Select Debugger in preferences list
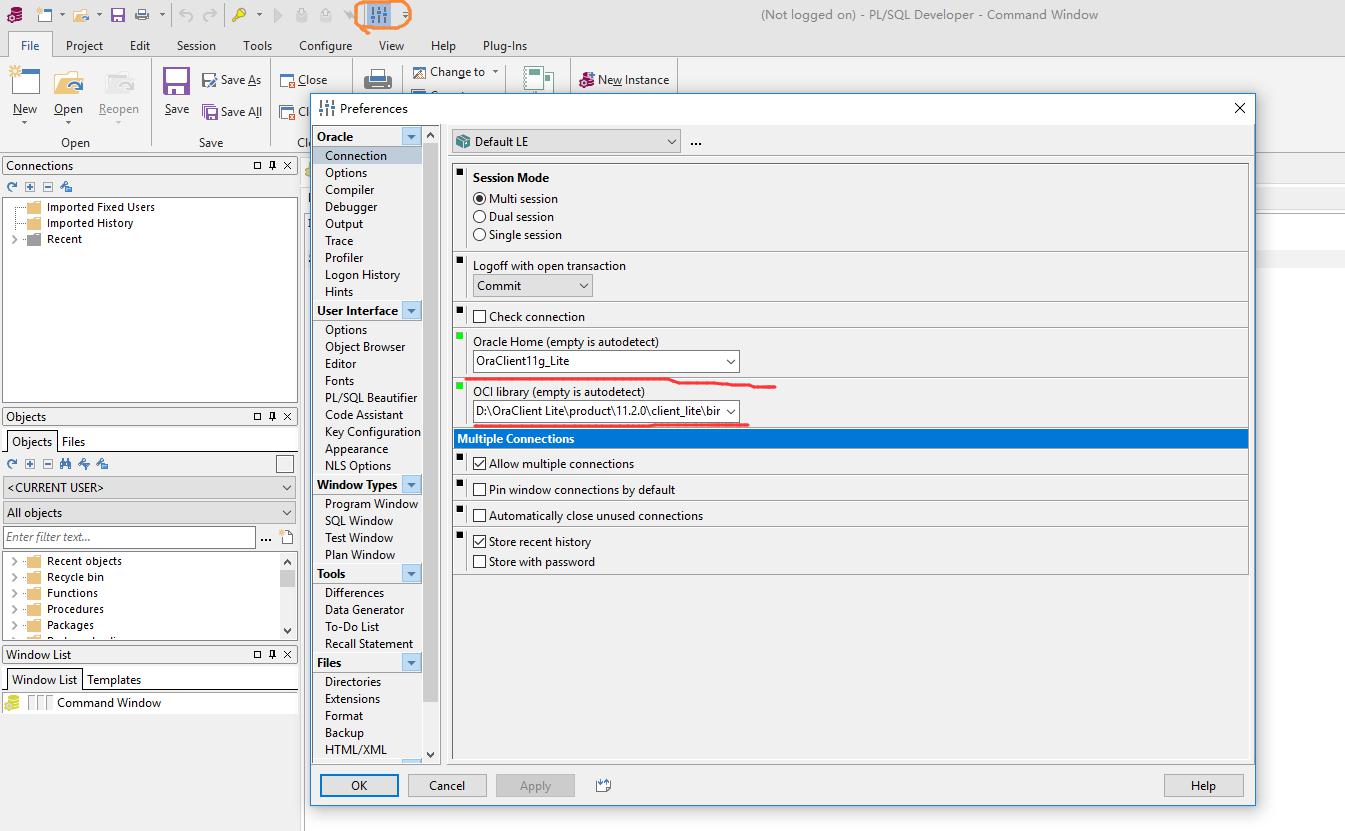This screenshot has width=1345, height=831. point(351,207)
